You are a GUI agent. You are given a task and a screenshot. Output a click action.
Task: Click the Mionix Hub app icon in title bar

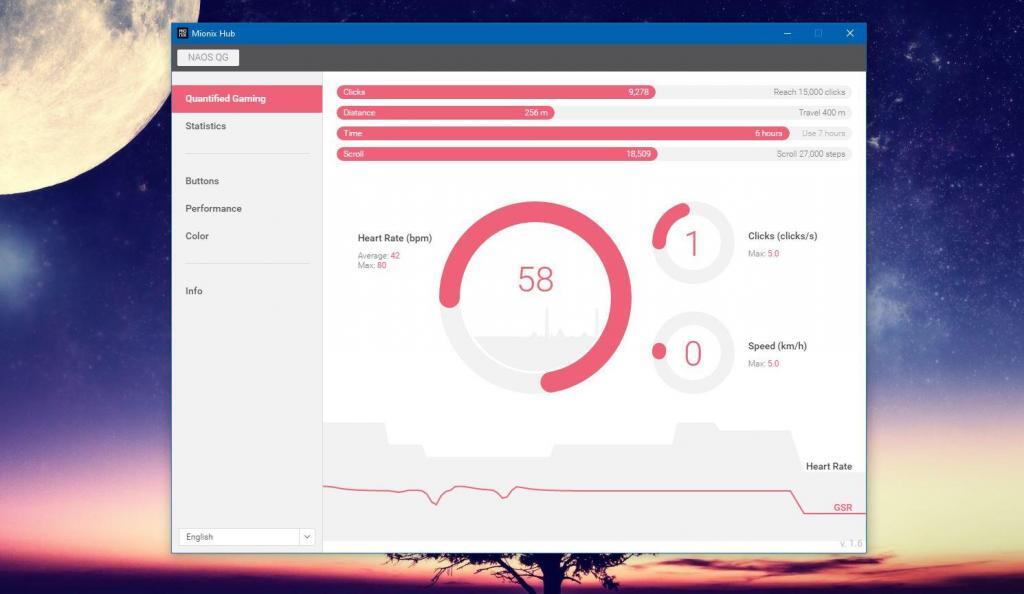[182, 33]
